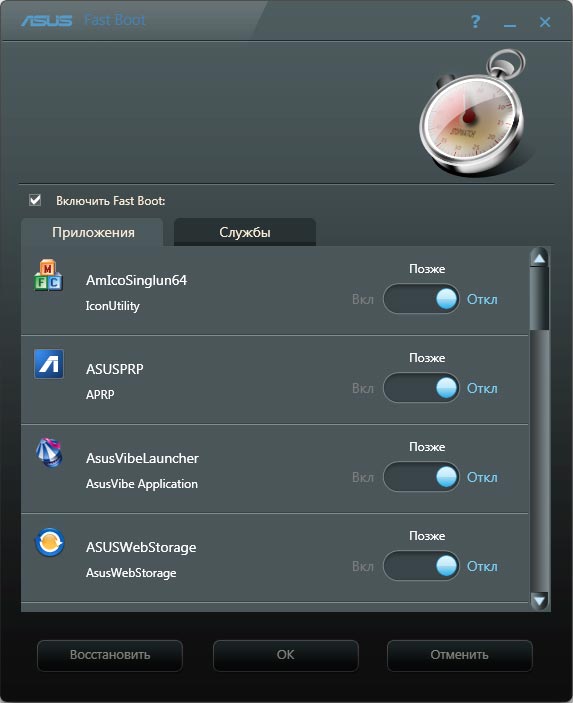Click the ASUSWebStorage name text
The width and height of the screenshot is (573, 703).
coord(141,547)
